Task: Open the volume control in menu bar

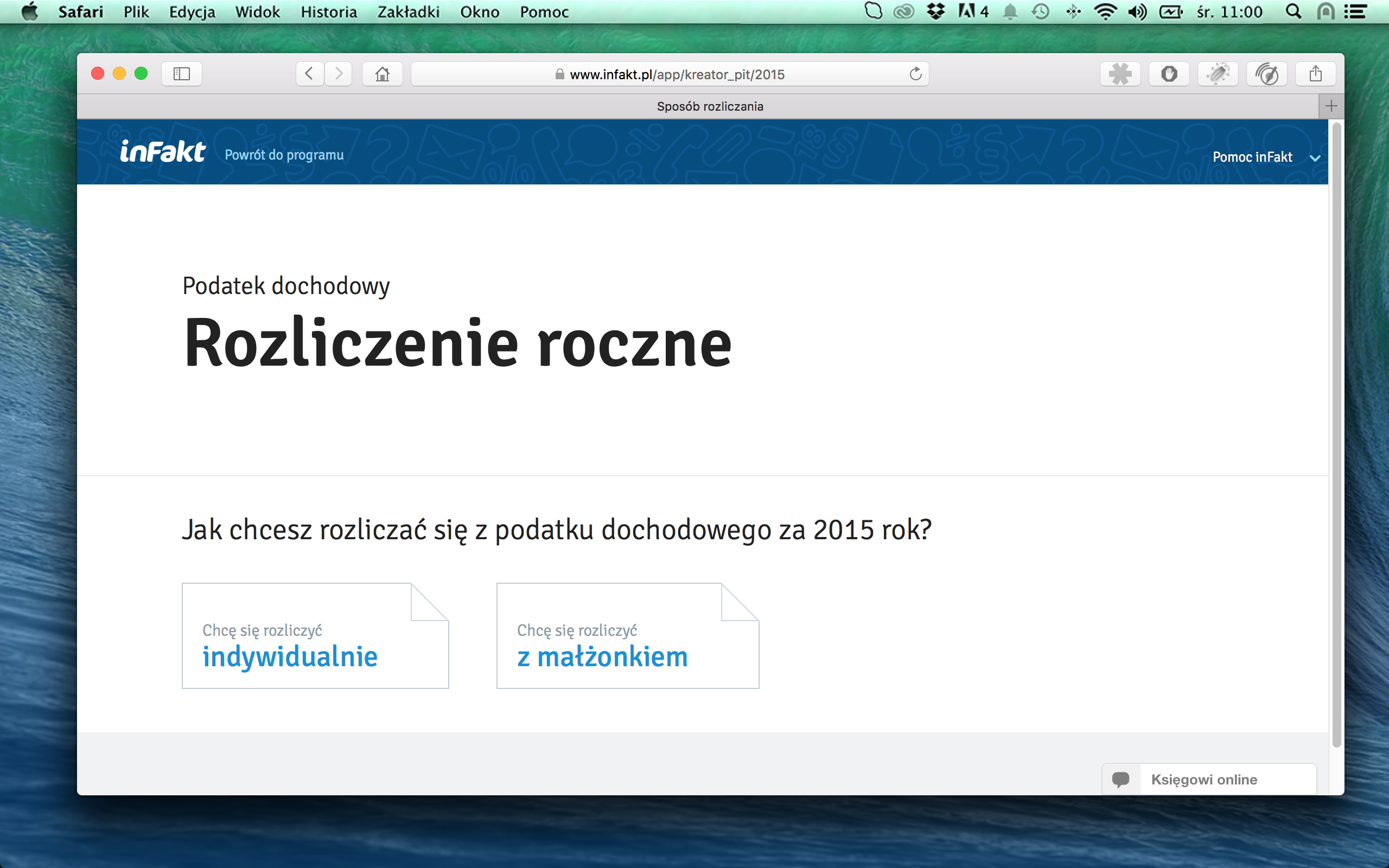Action: [x=1137, y=11]
